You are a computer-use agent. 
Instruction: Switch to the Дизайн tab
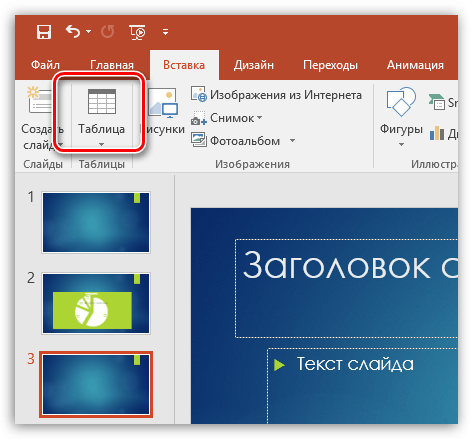(x=254, y=65)
